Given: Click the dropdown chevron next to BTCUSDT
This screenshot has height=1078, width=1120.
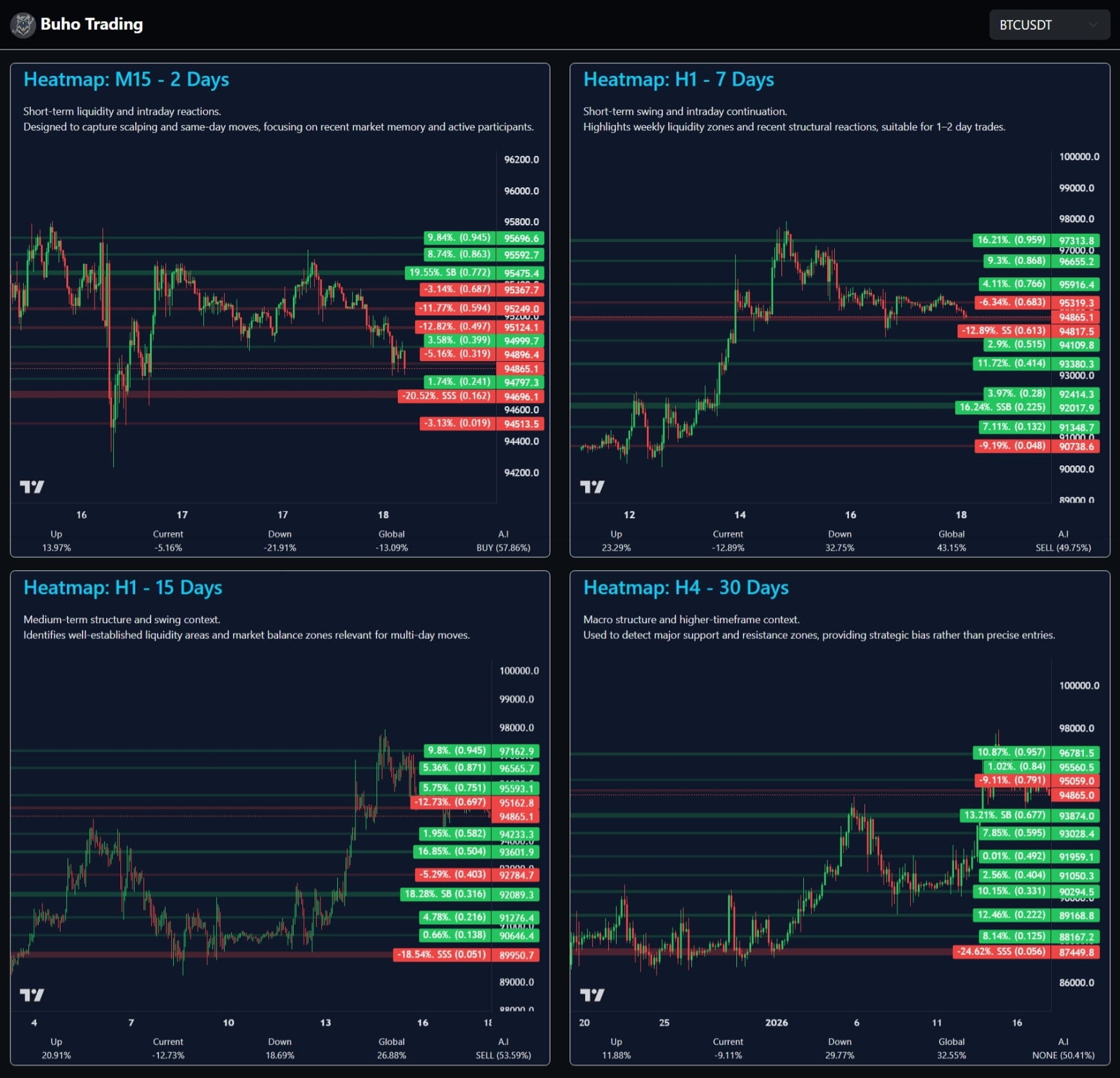Looking at the screenshot, I should click(x=1092, y=25).
